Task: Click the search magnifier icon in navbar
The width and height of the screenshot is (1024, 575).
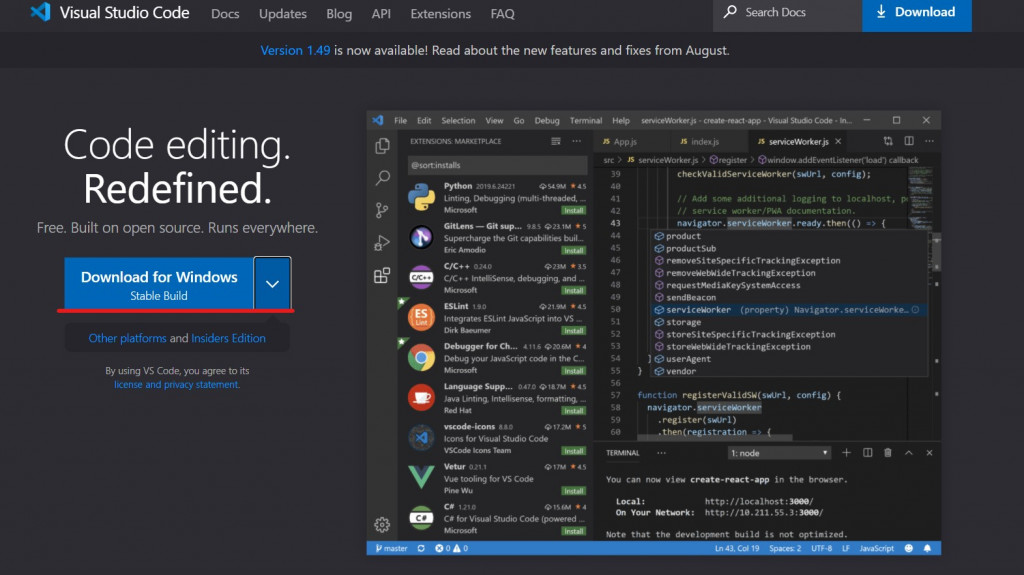Action: click(730, 12)
